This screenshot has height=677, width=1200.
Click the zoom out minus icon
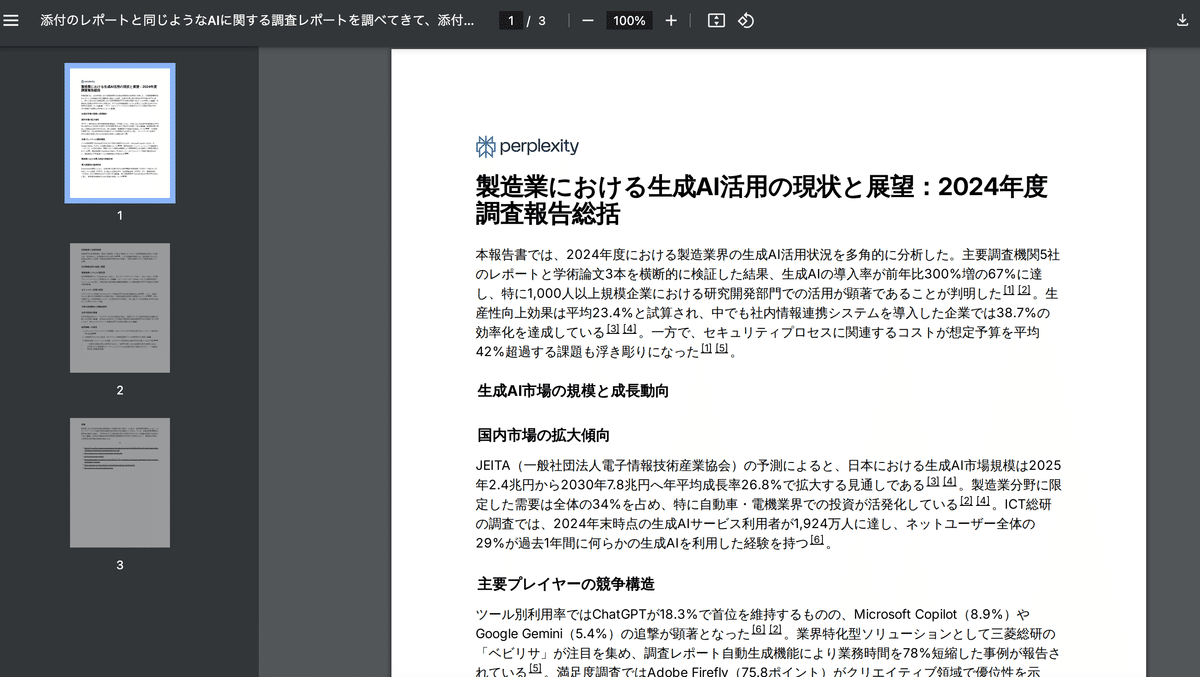(587, 21)
